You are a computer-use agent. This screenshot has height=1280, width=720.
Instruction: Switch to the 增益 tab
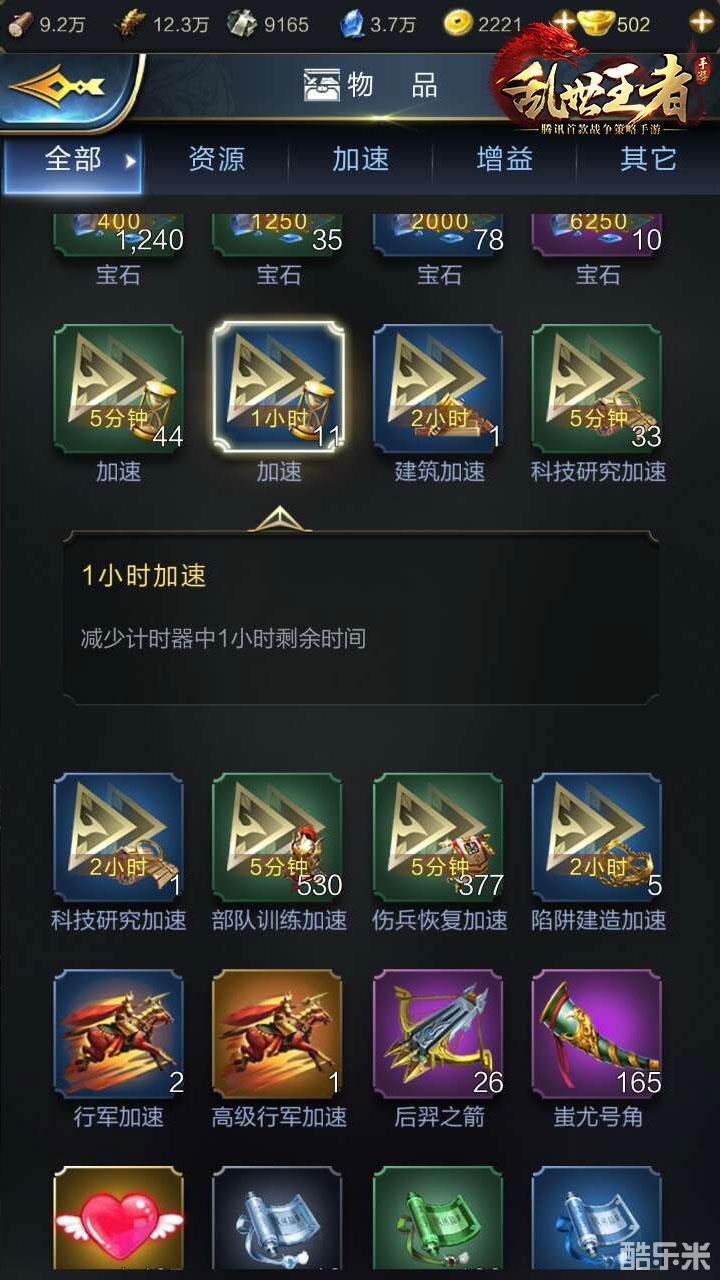tap(505, 159)
